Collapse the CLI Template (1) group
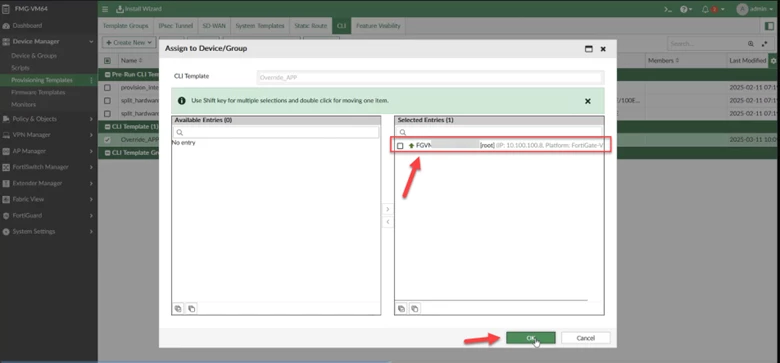This screenshot has width=780, height=363. tap(107, 127)
